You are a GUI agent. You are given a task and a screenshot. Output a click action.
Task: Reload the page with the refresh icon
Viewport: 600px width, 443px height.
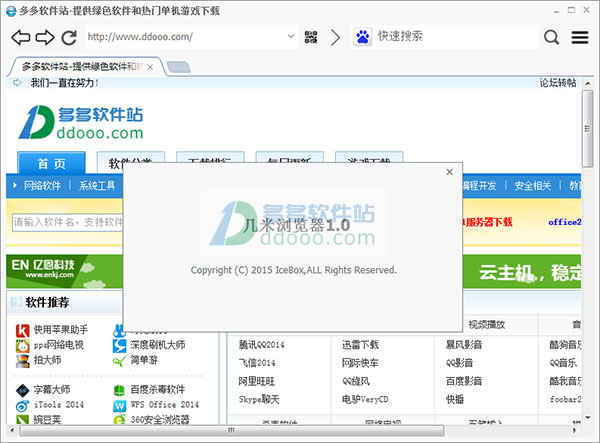pyautogui.click(x=69, y=37)
